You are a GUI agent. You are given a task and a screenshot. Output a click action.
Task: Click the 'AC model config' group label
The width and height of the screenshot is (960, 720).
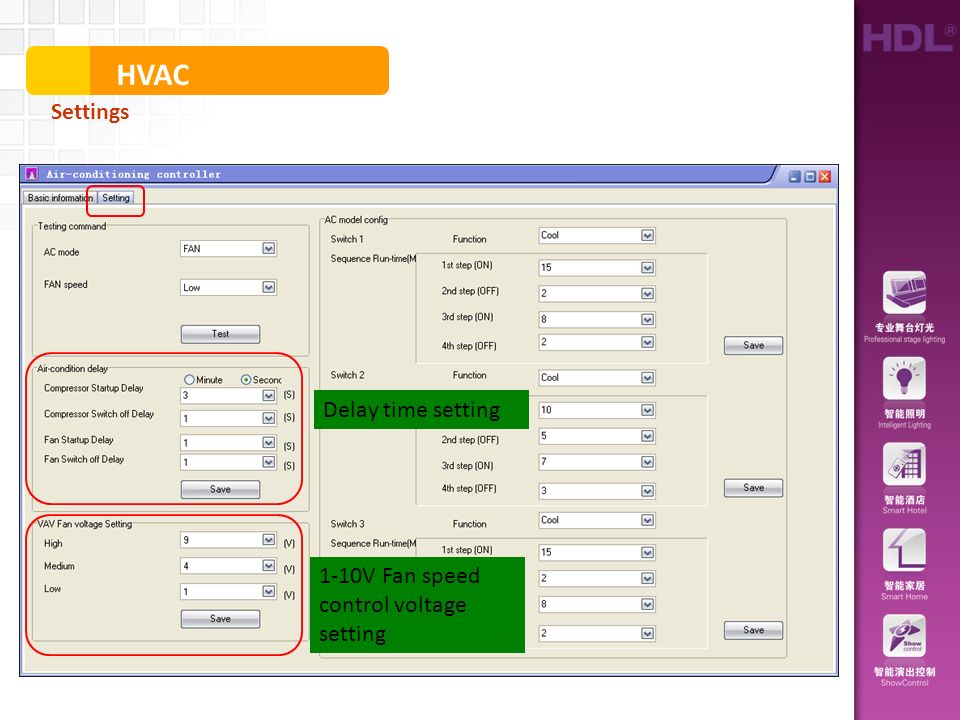point(356,220)
